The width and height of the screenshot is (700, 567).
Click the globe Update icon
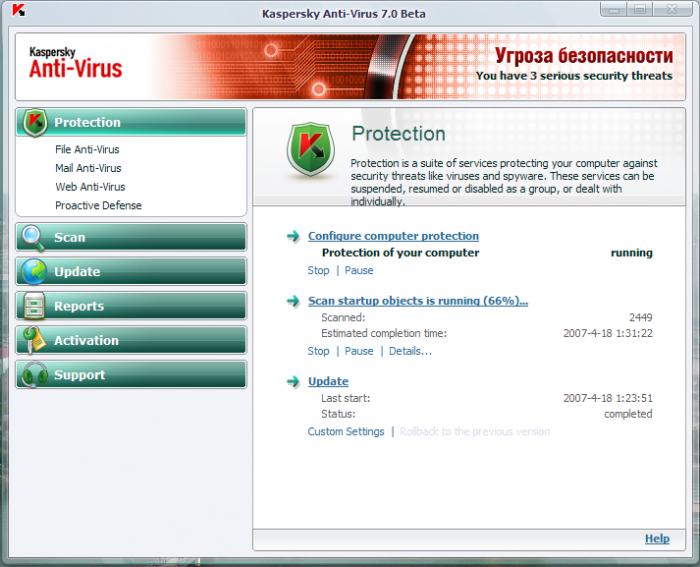point(34,271)
